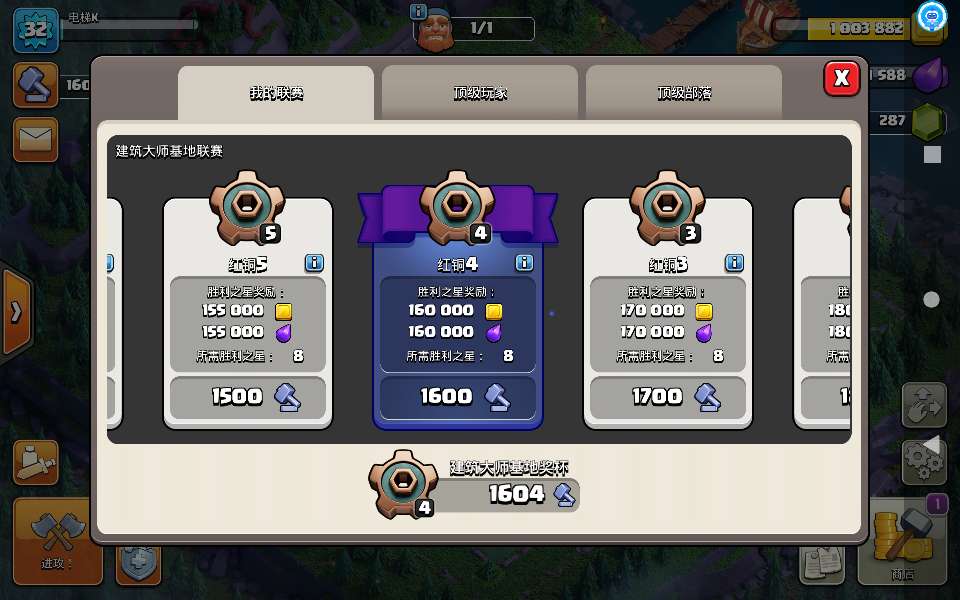Open the settings gears icon
This screenshot has width=960, height=600.
pyautogui.click(x=924, y=462)
